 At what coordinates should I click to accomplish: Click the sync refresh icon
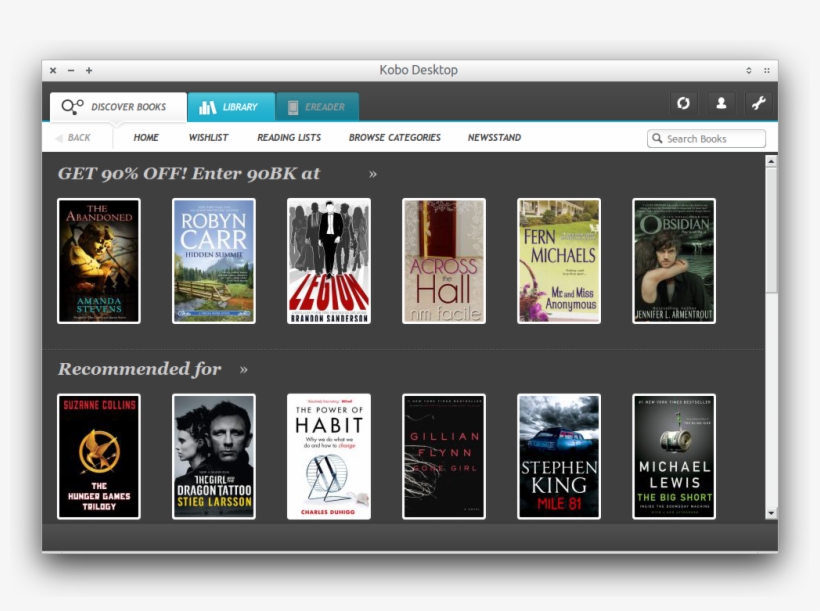[683, 103]
